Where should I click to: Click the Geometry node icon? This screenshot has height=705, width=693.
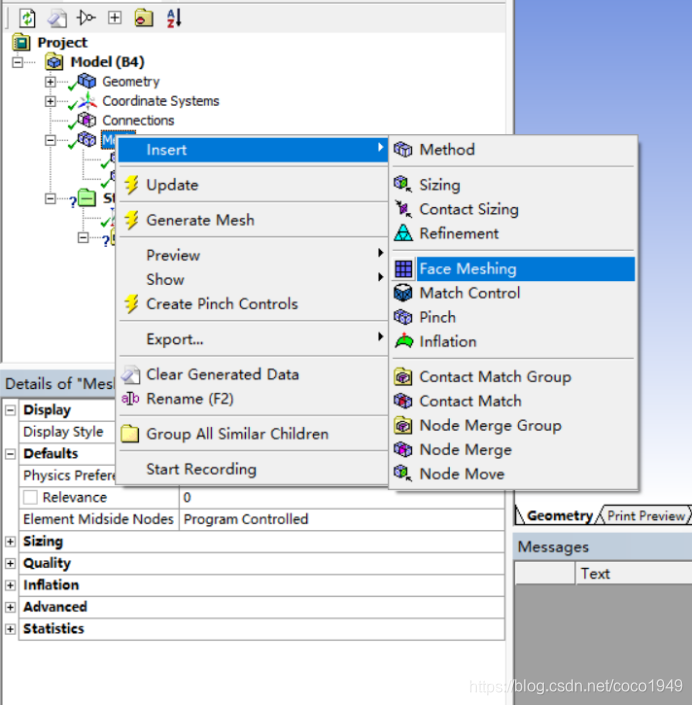click(87, 81)
